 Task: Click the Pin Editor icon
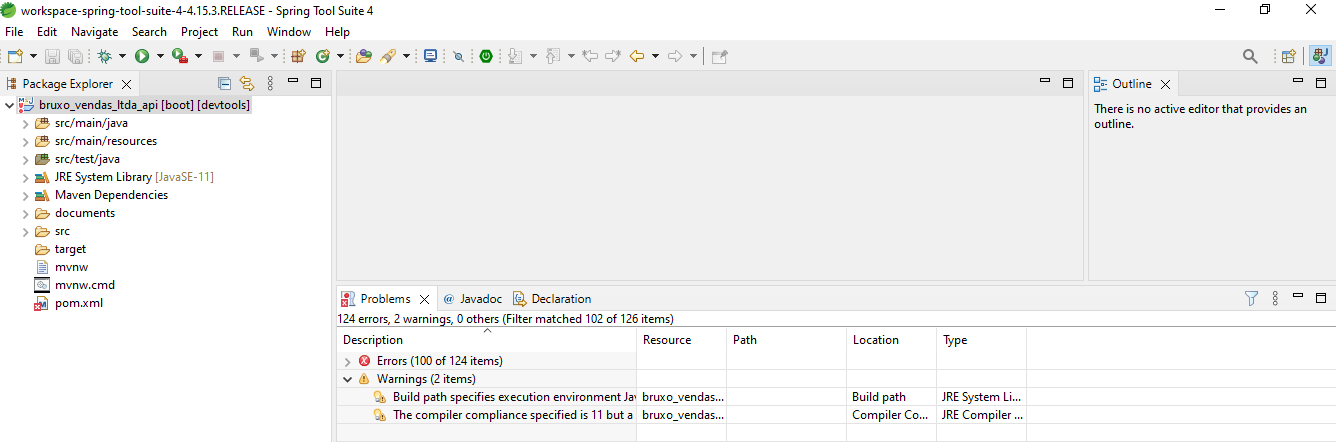719,56
